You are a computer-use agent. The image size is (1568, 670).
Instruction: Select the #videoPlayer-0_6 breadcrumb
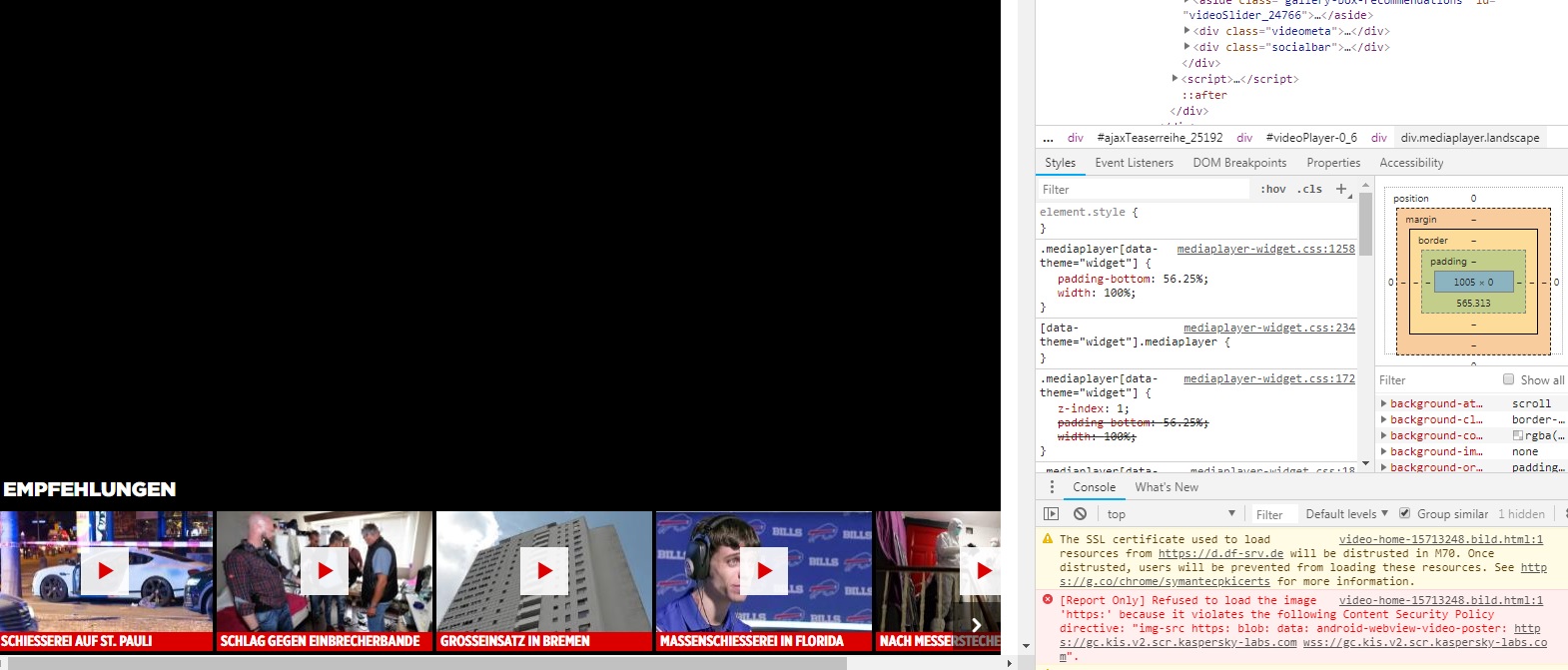click(x=1311, y=138)
